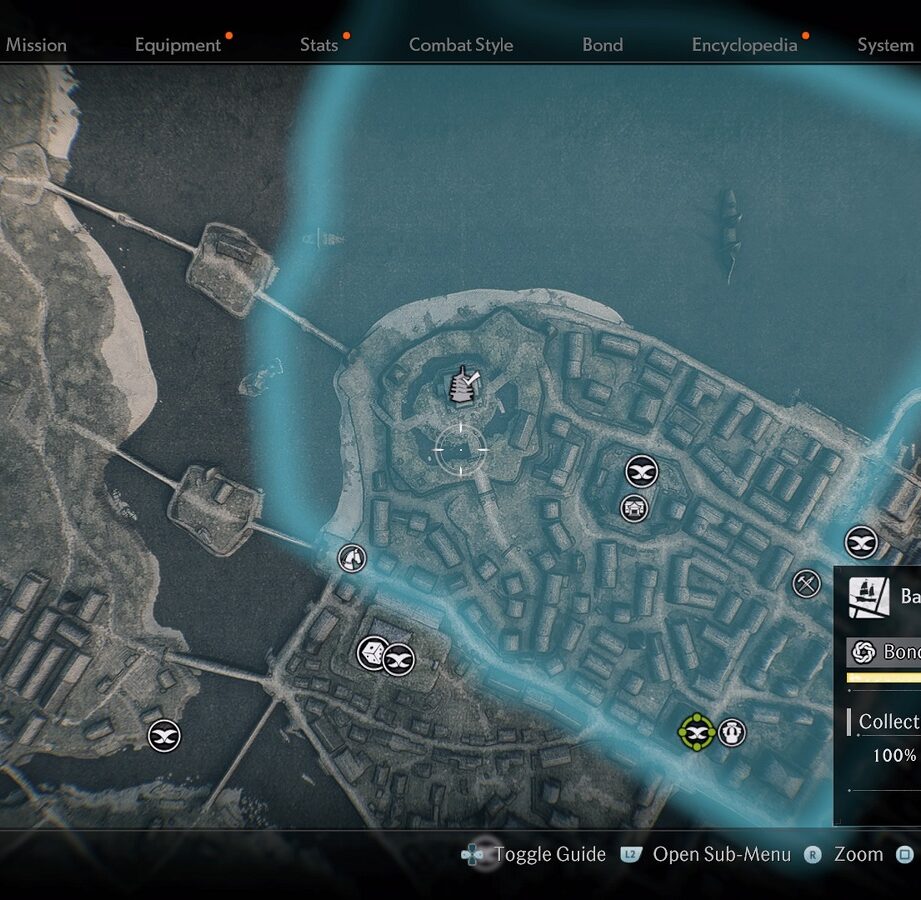The height and width of the screenshot is (900, 921).
Task: Click the marker above the shrine icon
Action: click(641, 471)
